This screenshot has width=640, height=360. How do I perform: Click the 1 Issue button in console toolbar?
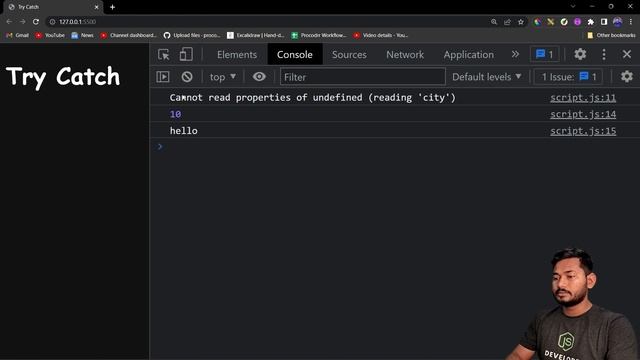point(569,77)
